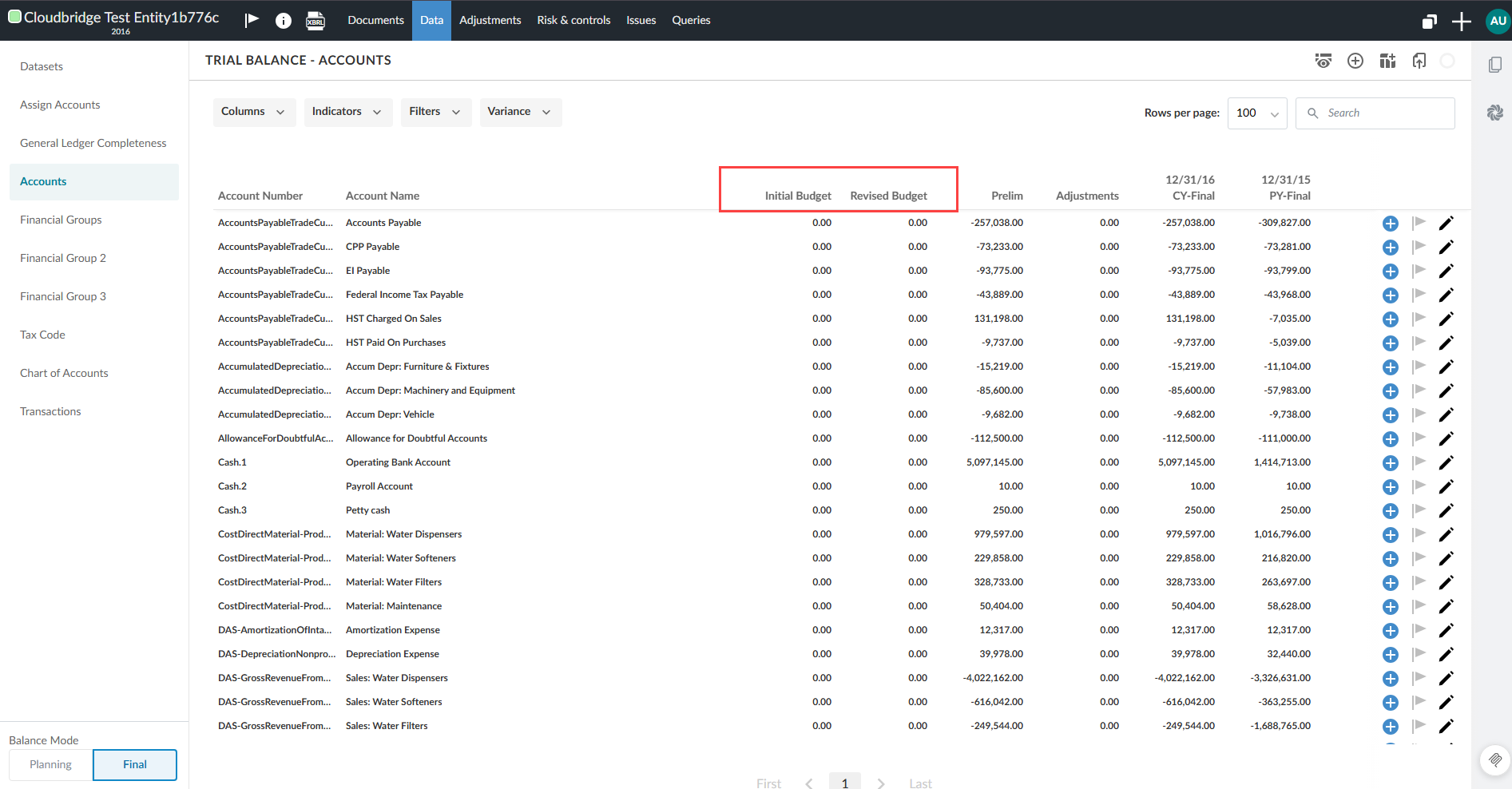
Task: Edit the Sales: Water Filters row
Action: pyautogui.click(x=1447, y=726)
